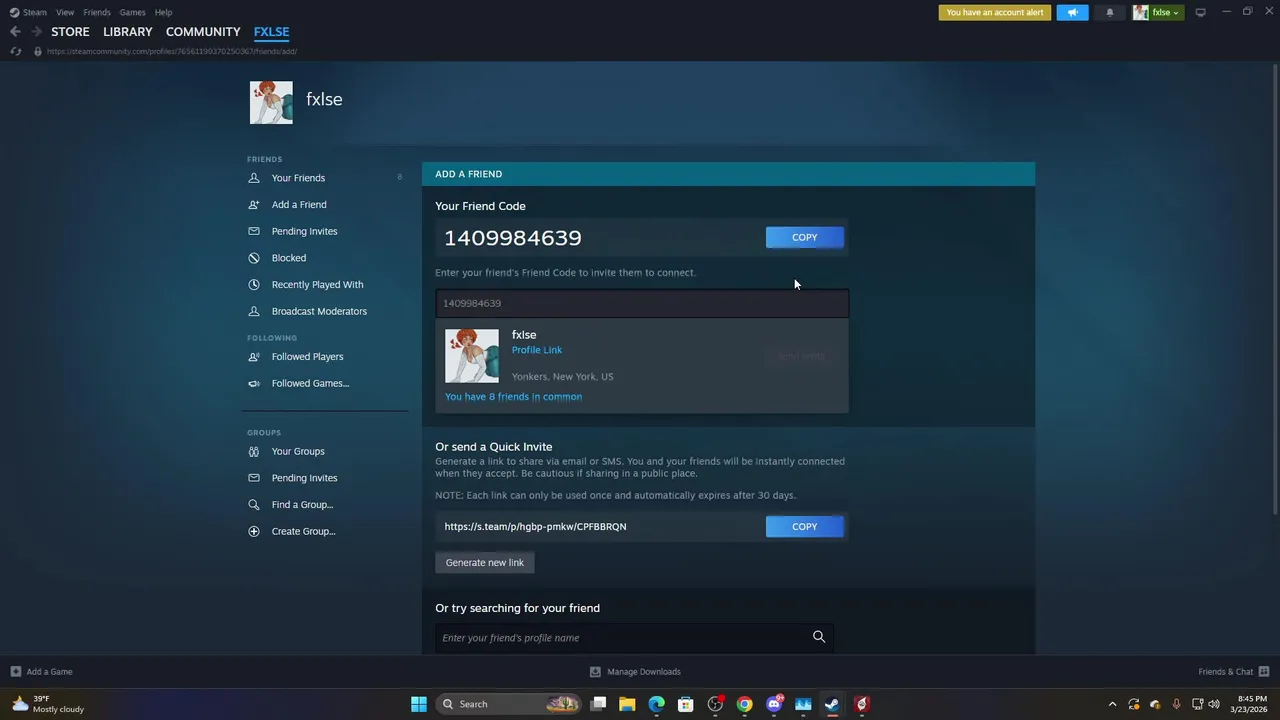
Task: Click the Find a Group magnifier icon
Action: [254, 504]
